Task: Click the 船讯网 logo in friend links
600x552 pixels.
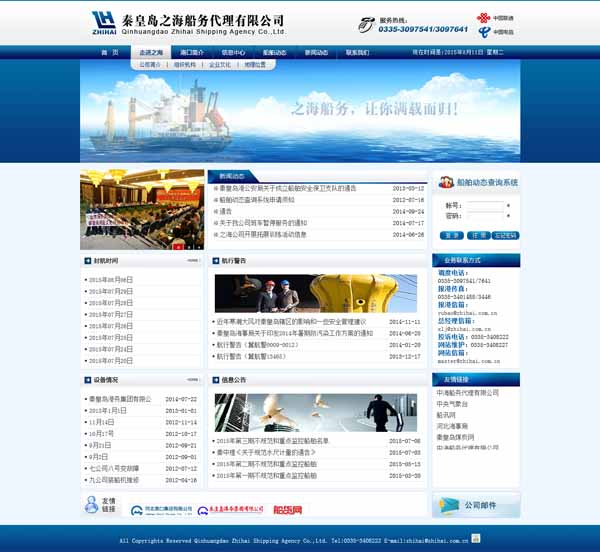Action: pyautogui.click(x=287, y=509)
